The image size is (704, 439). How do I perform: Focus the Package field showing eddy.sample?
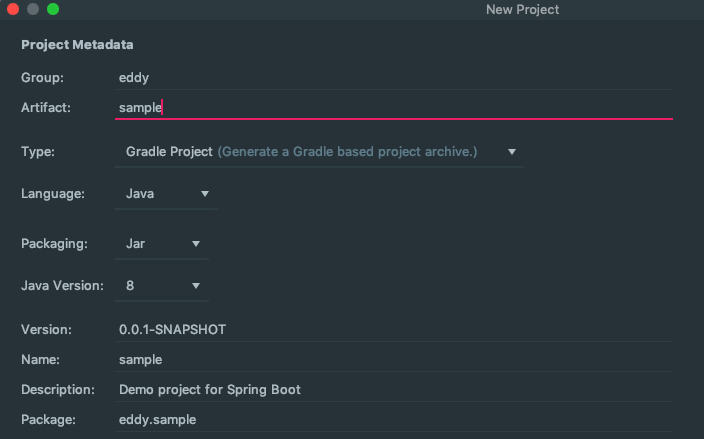pos(390,420)
